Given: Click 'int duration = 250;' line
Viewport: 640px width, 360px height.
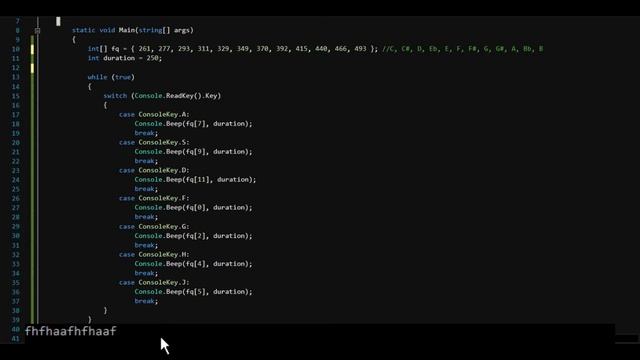Looking at the screenshot, I should point(124,58).
